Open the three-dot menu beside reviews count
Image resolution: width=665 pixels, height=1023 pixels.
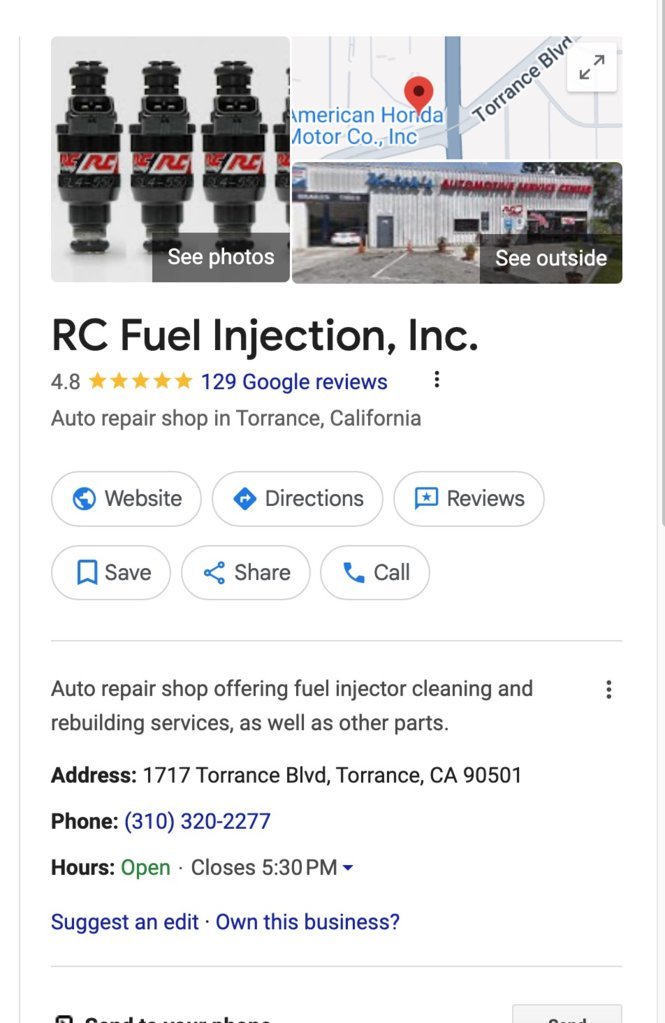click(x=437, y=379)
